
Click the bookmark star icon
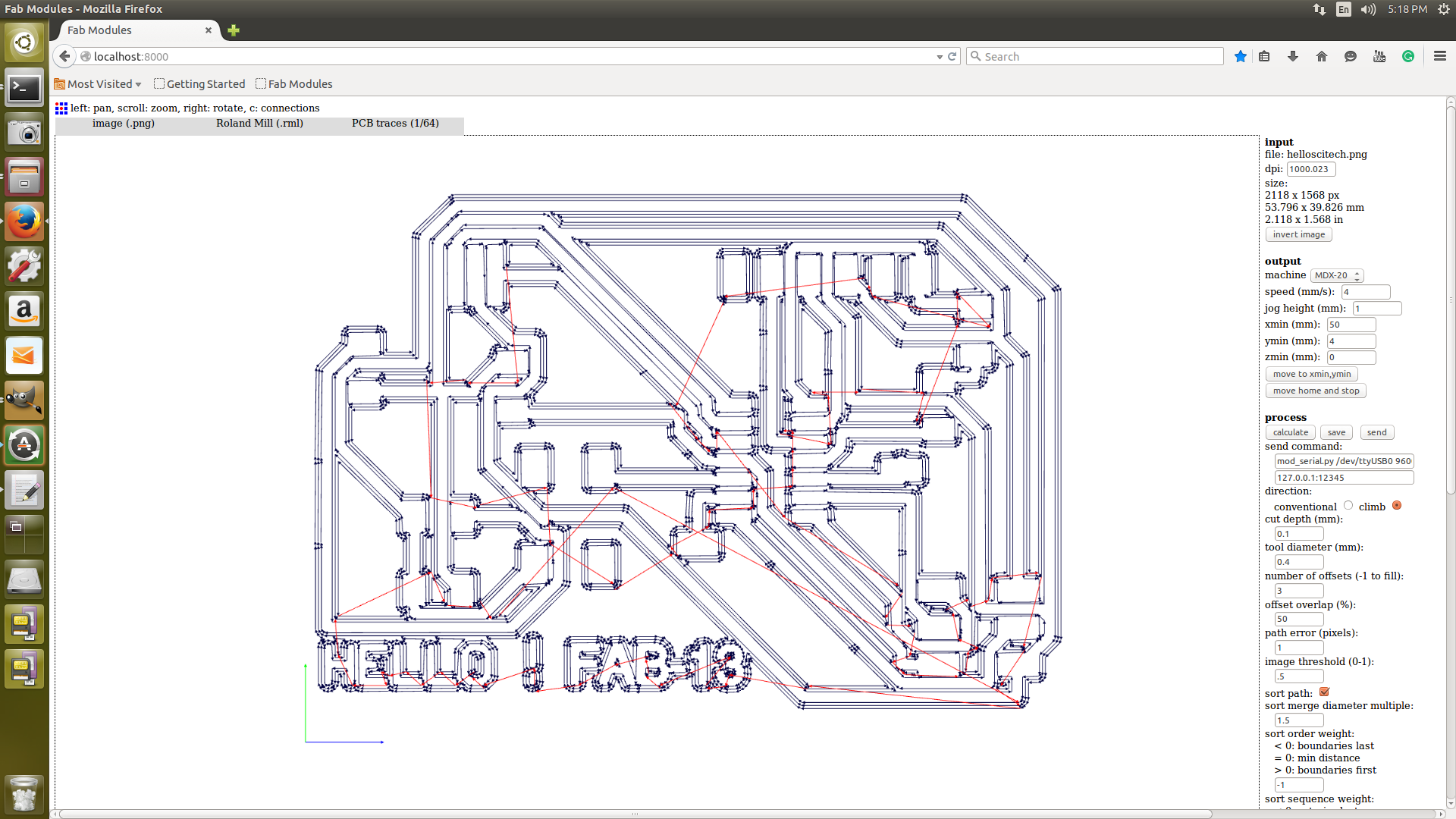click(1241, 56)
